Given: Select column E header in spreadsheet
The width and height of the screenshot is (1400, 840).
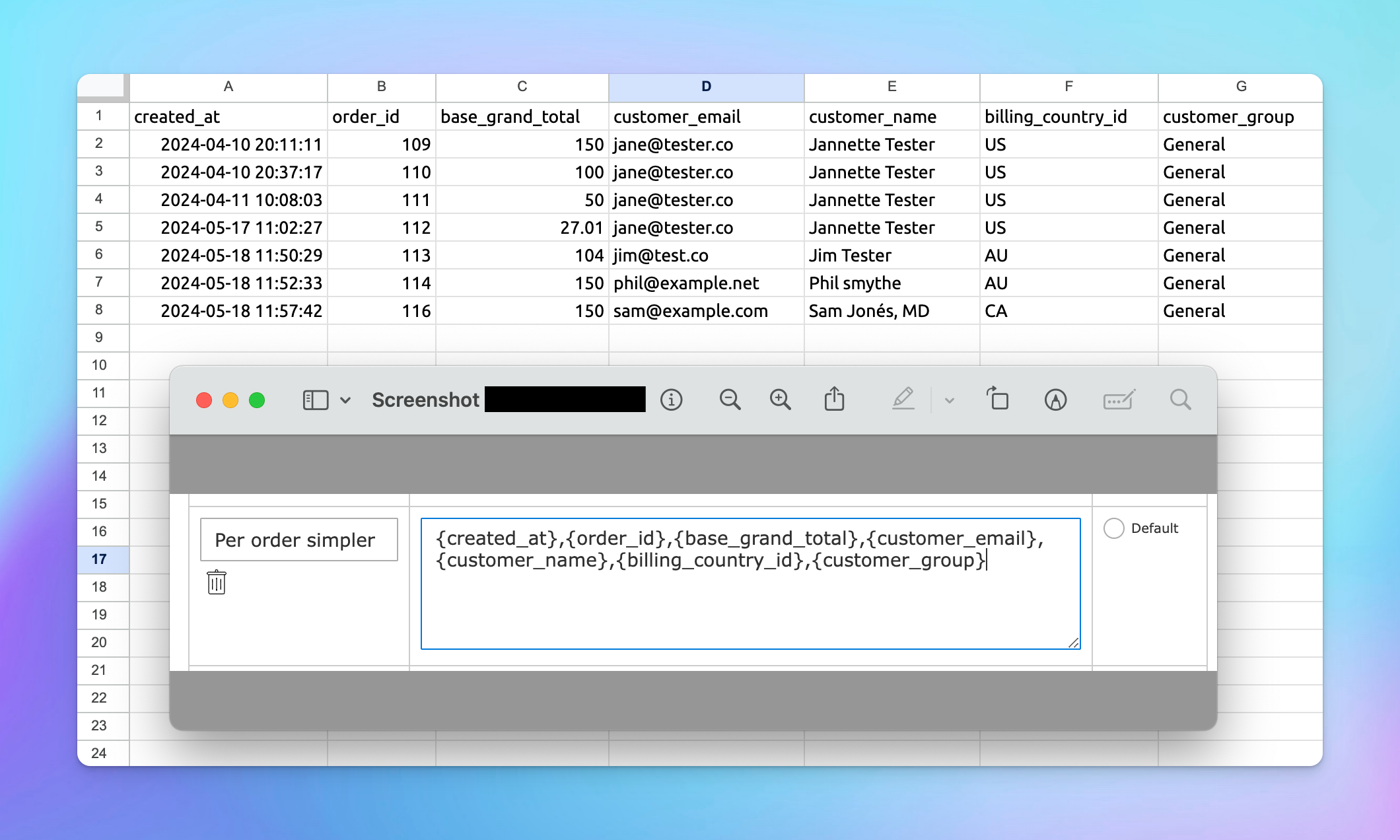Looking at the screenshot, I should (892, 87).
